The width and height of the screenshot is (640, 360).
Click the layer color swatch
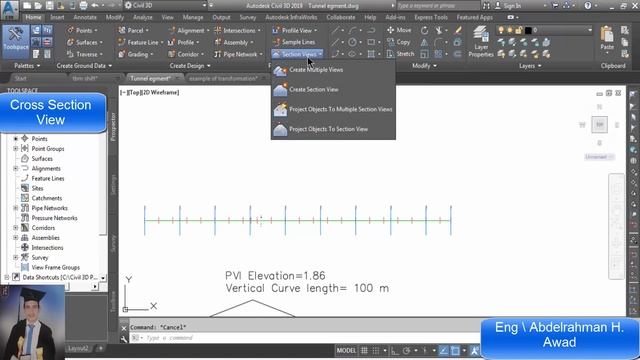coord(528,30)
